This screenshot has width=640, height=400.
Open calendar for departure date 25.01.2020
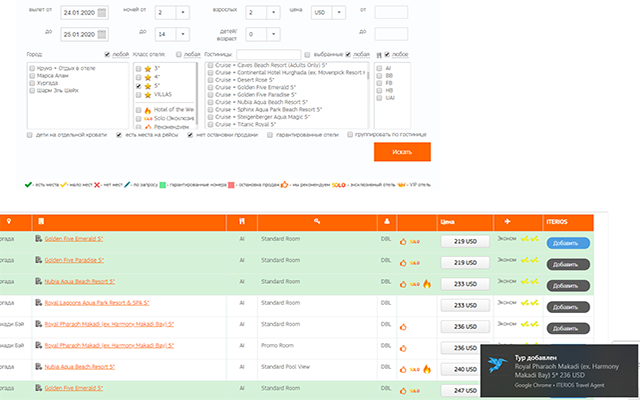102,34
